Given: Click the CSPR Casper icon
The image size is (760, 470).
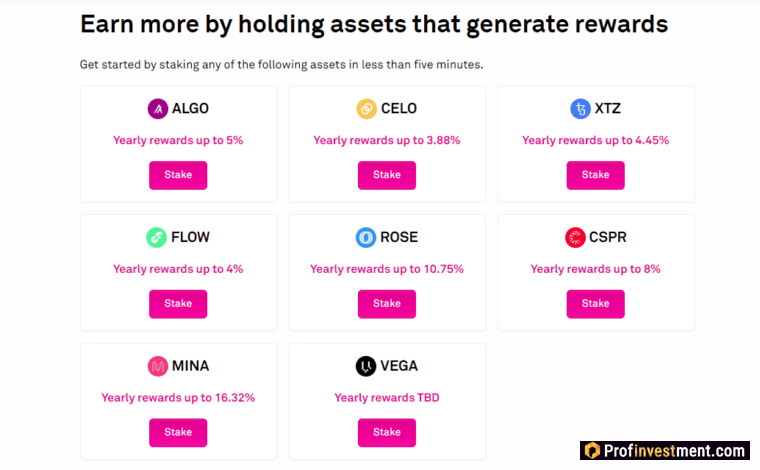Looking at the screenshot, I should click(575, 238).
